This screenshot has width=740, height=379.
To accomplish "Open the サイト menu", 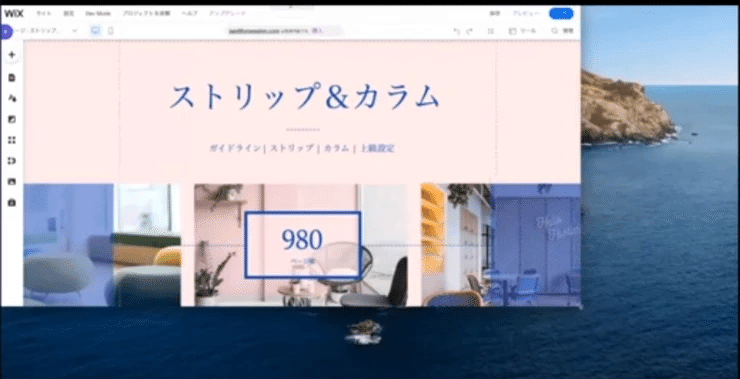I will tap(44, 13).
